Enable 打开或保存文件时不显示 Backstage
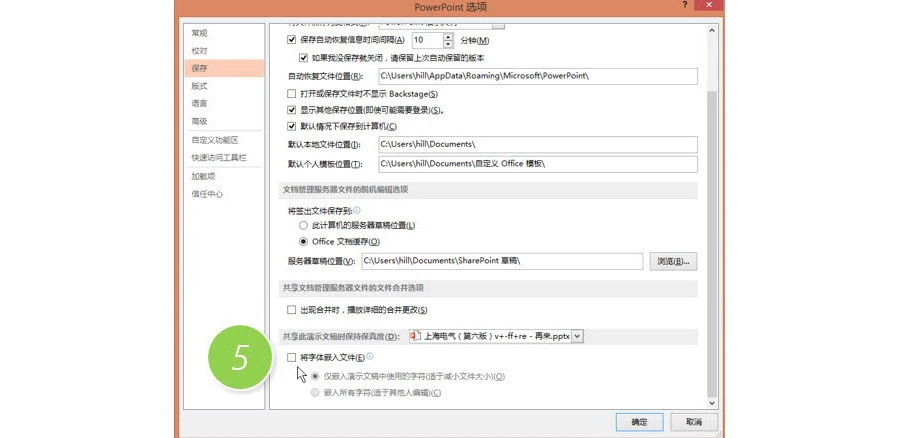 click(x=292, y=94)
